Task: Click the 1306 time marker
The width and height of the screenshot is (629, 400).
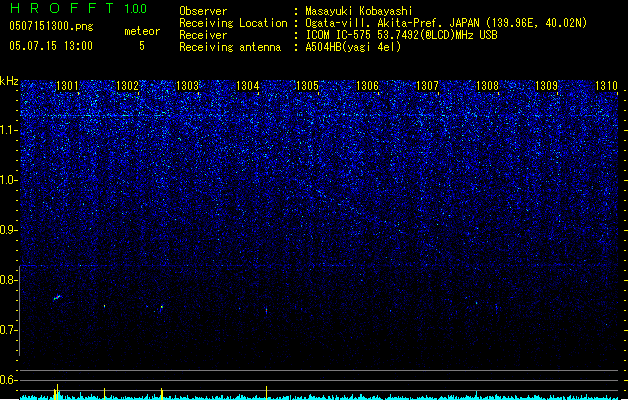Action: (x=367, y=86)
